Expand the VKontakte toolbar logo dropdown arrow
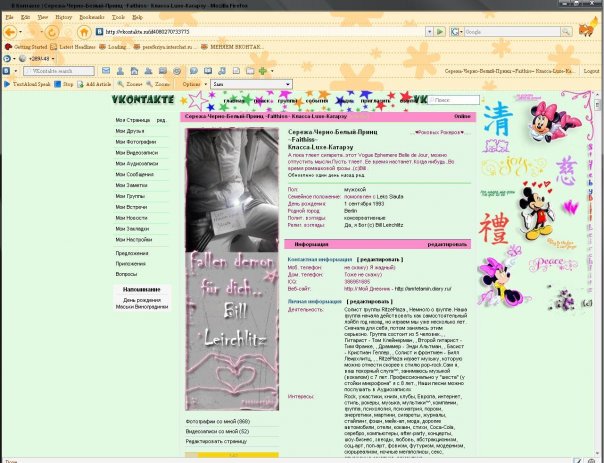The height and width of the screenshot is (463, 604). click(16, 71)
